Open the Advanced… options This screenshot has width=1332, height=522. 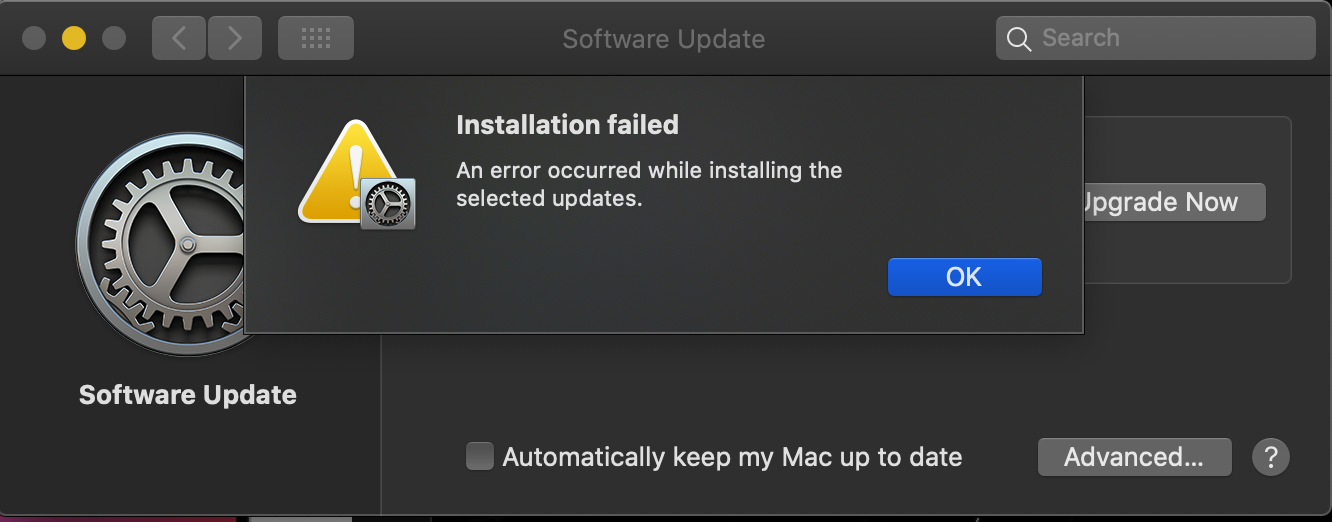point(1134,457)
